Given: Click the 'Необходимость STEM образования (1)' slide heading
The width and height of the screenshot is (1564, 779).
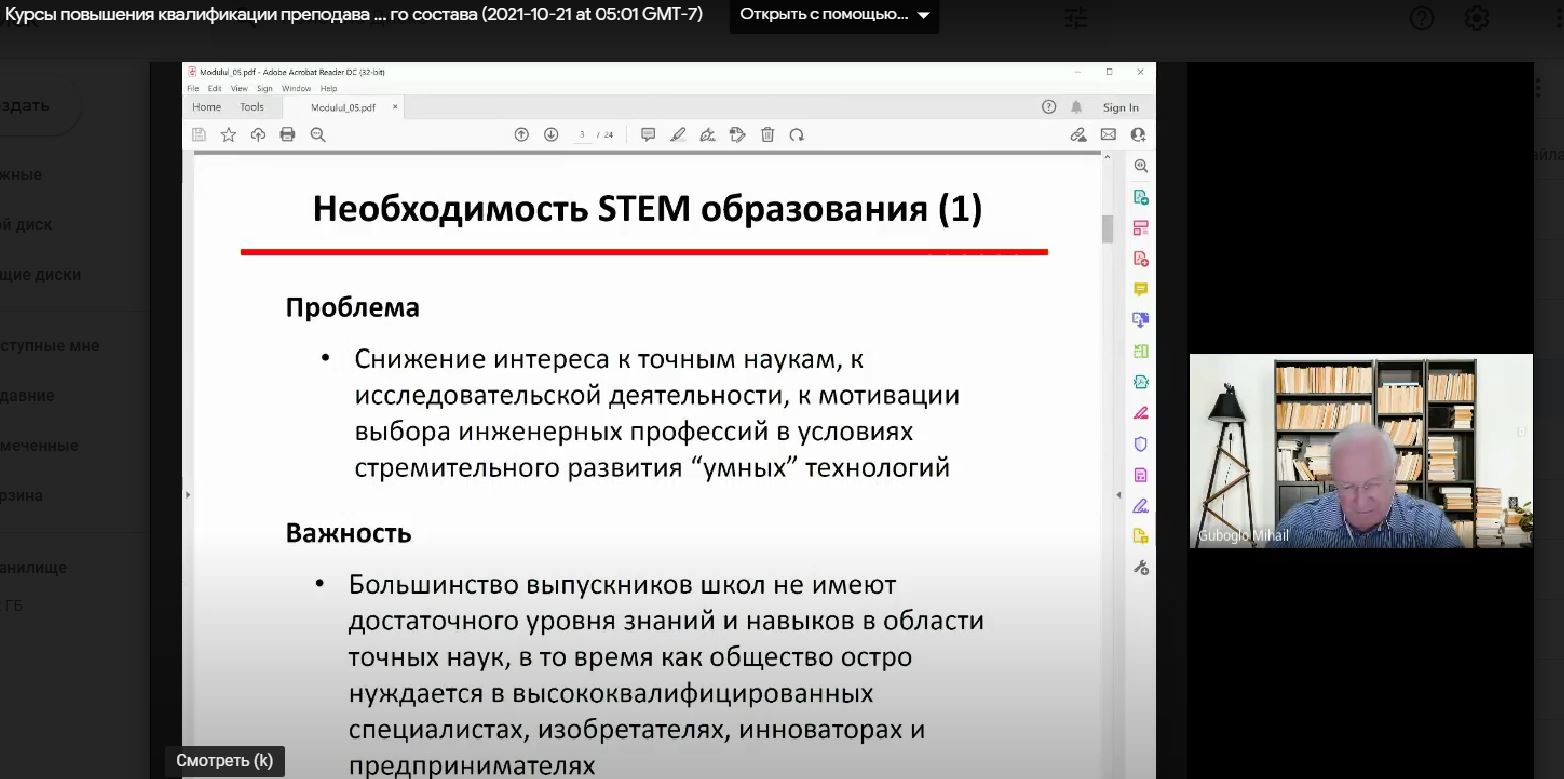Looking at the screenshot, I should pos(647,209).
